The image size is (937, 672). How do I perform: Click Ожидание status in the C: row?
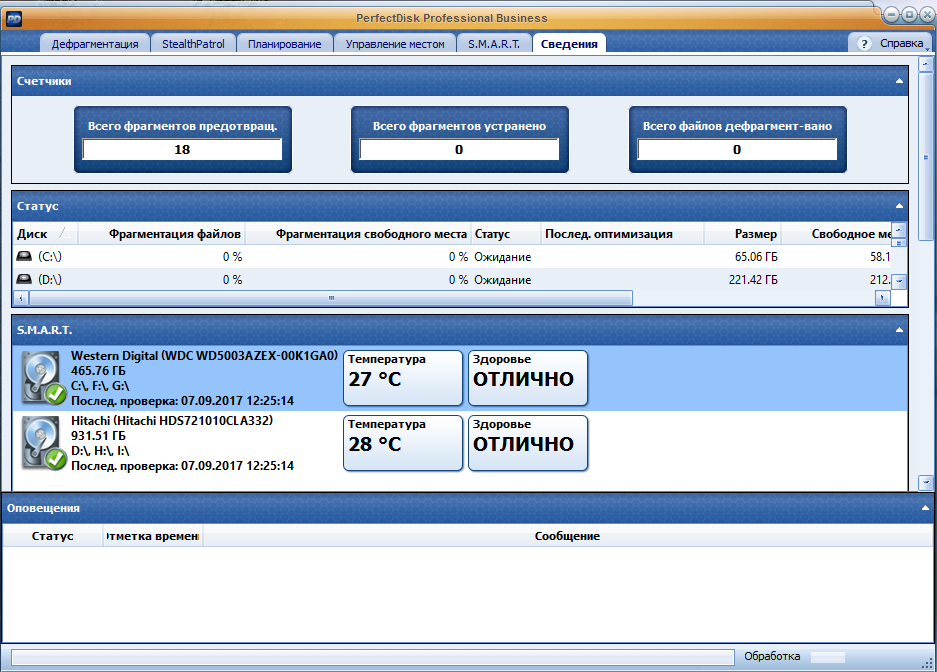[x=503, y=257]
